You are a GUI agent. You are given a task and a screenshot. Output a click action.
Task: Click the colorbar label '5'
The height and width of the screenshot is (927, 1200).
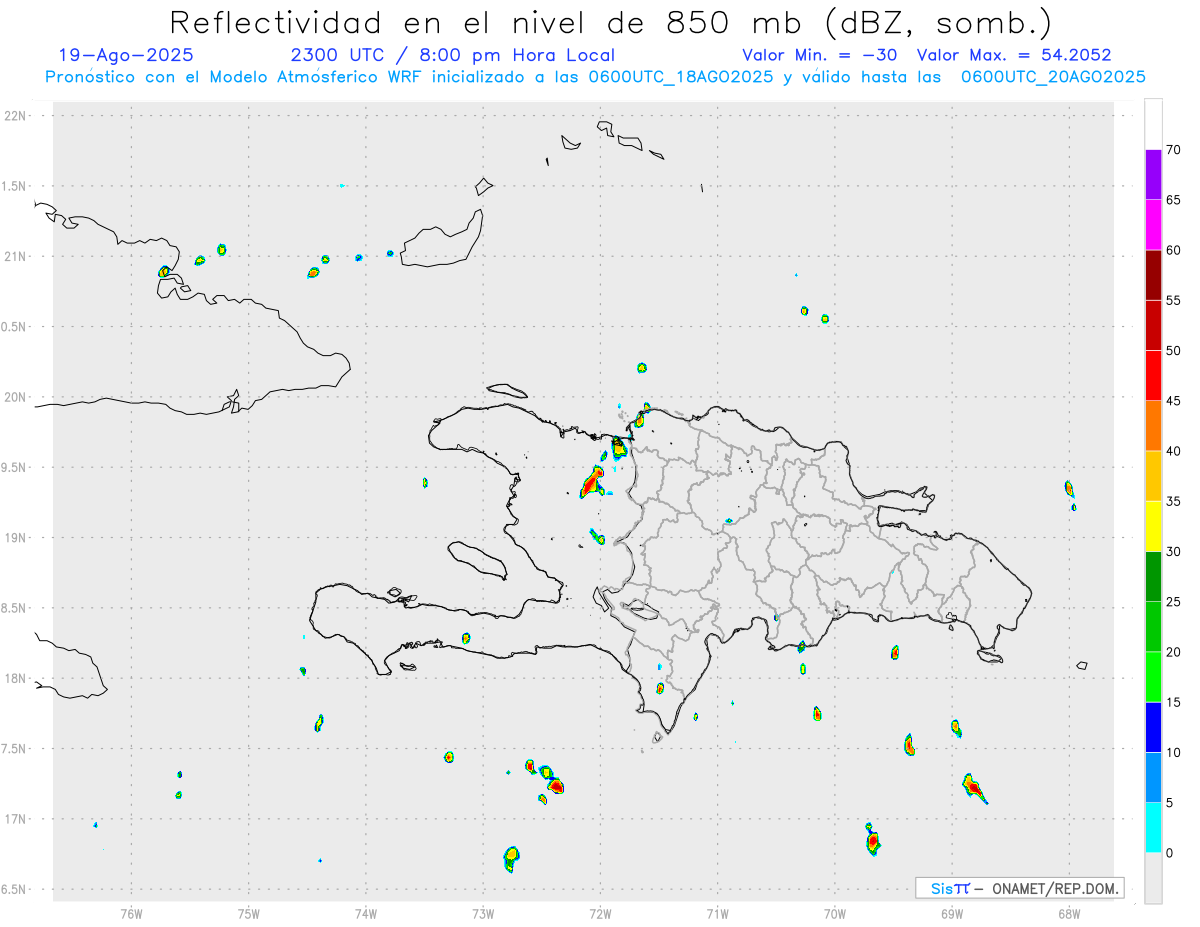pyautogui.click(x=1169, y=803)
